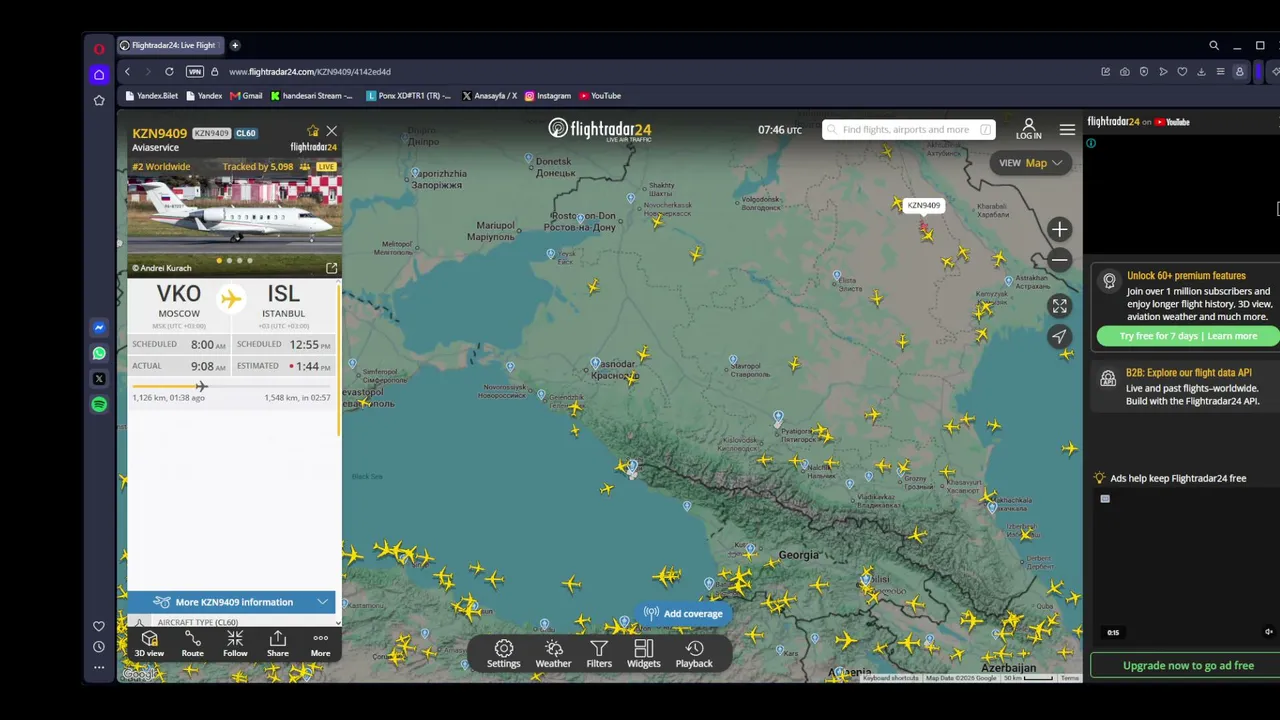Click the #2 Worldwide ranking text

(161, 167)
